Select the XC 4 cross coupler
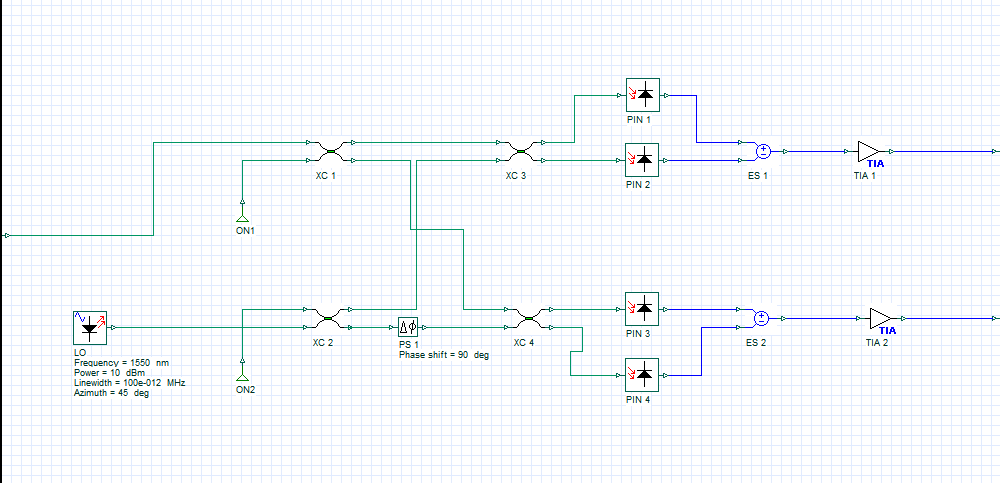The height and width of the screenshot is (483, 1000). [x=527, y=320]
